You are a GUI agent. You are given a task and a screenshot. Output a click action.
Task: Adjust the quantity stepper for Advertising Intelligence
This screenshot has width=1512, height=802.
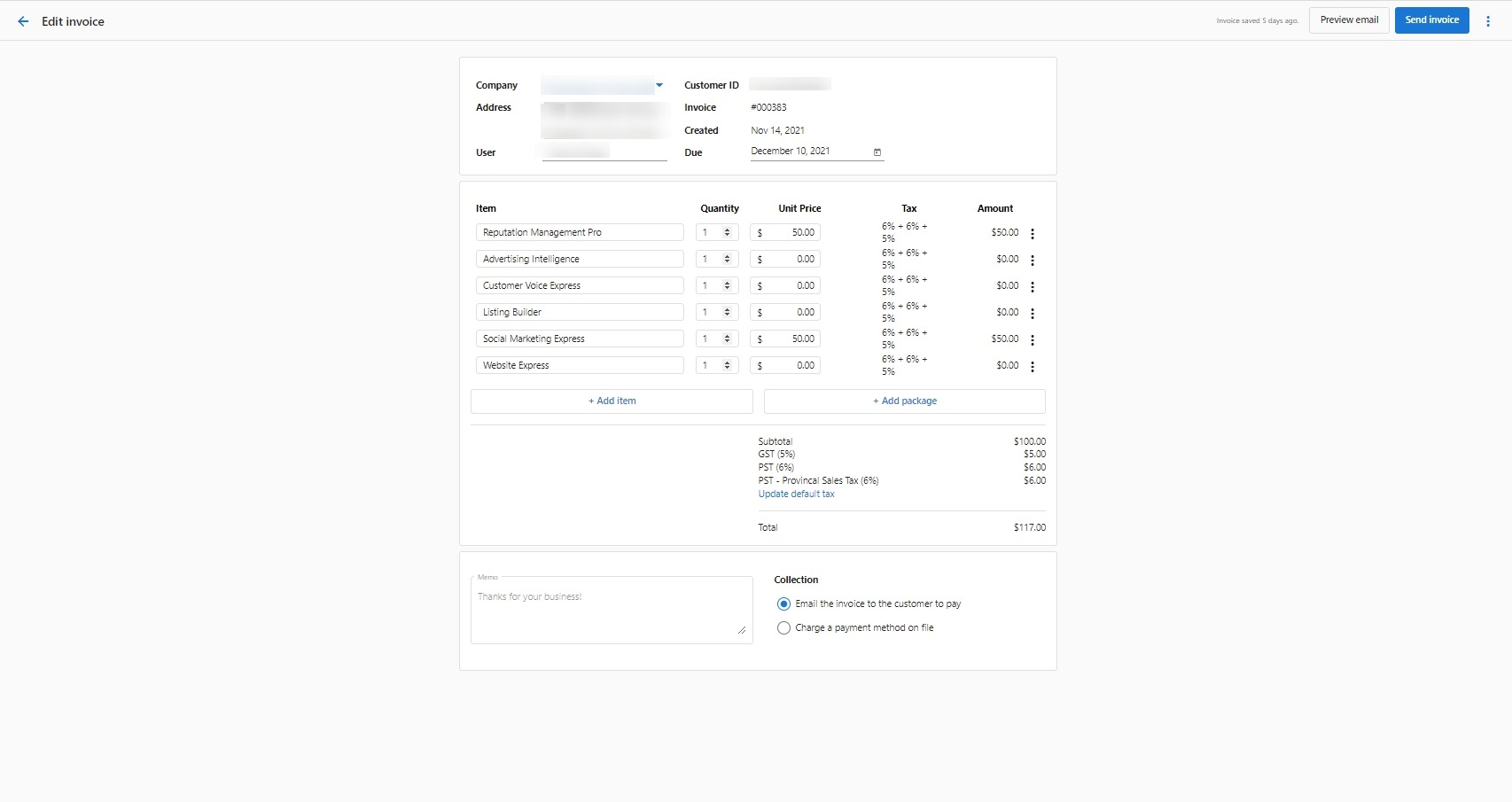[x=727, y=259]
